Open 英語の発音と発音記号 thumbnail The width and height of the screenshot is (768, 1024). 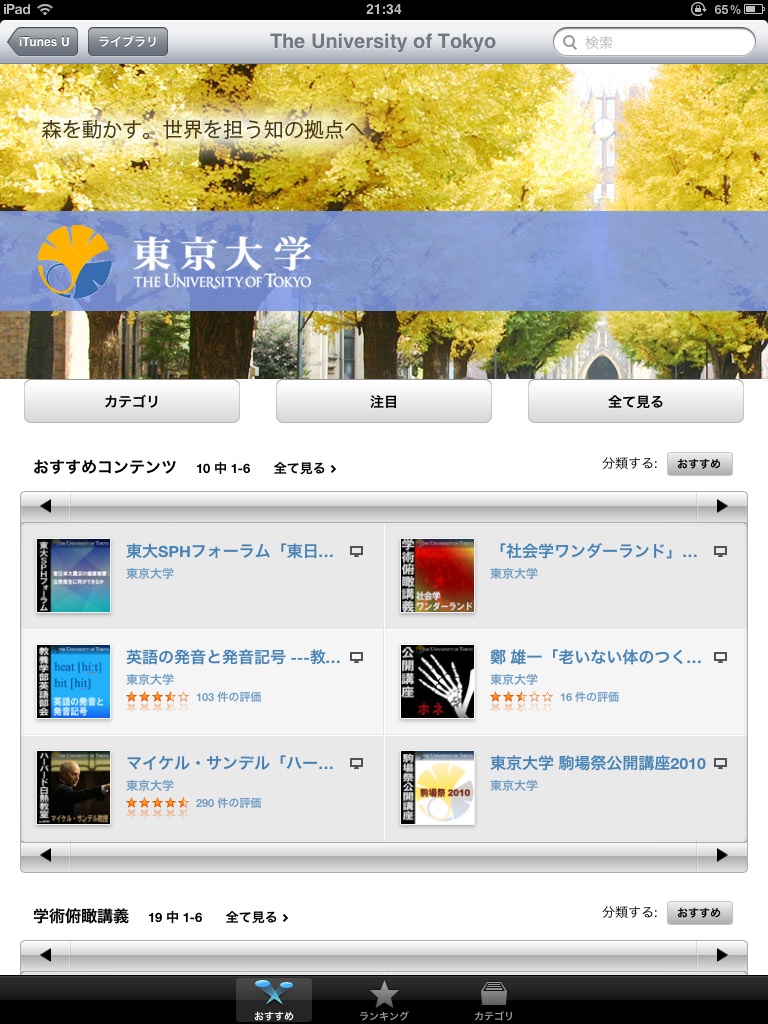click(74, 682)
